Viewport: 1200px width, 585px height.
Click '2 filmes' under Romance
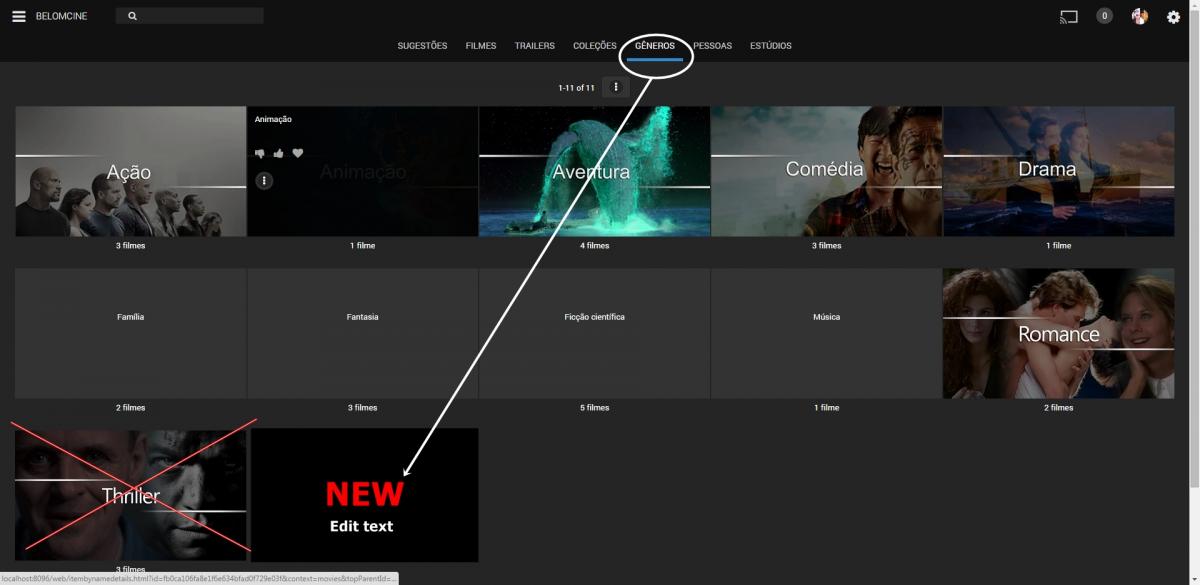coord(1059,408)
